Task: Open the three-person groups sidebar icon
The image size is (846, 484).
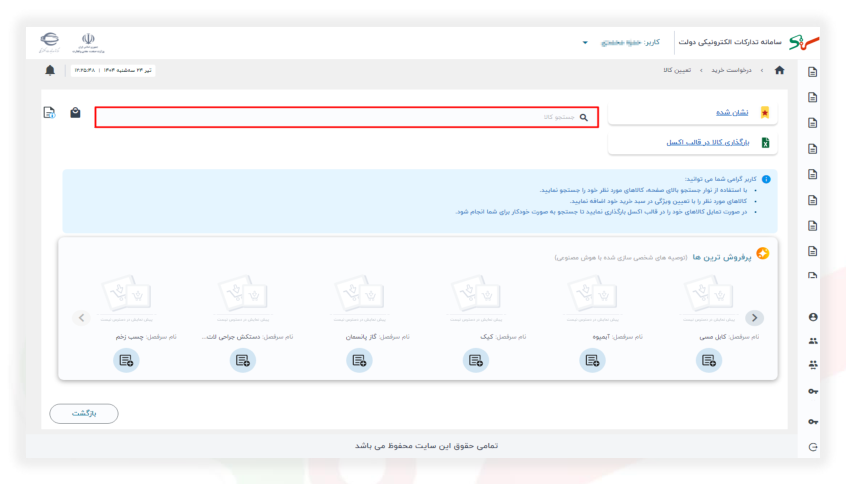Action: coord(813,365)
